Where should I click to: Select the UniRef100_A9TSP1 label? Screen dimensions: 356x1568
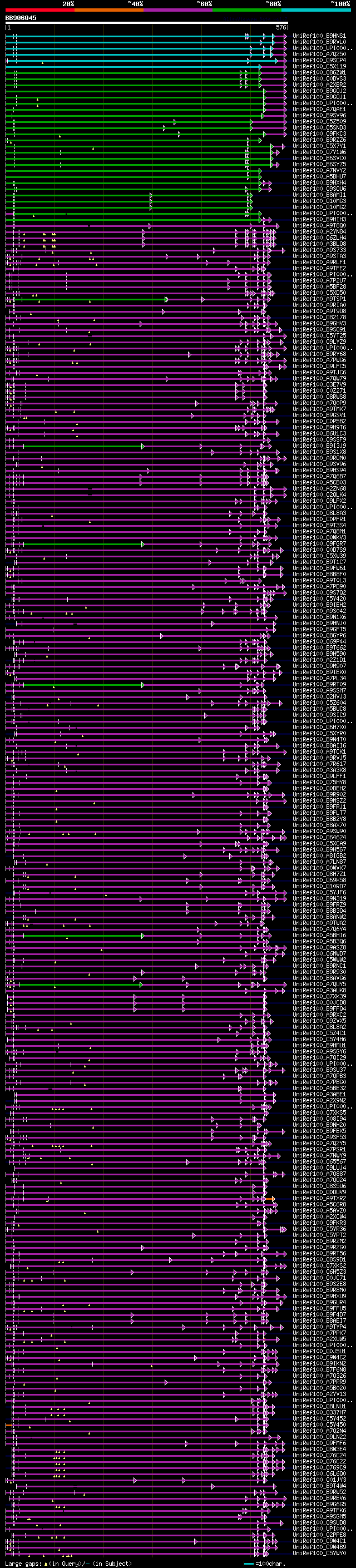click(x=319, y=299)
